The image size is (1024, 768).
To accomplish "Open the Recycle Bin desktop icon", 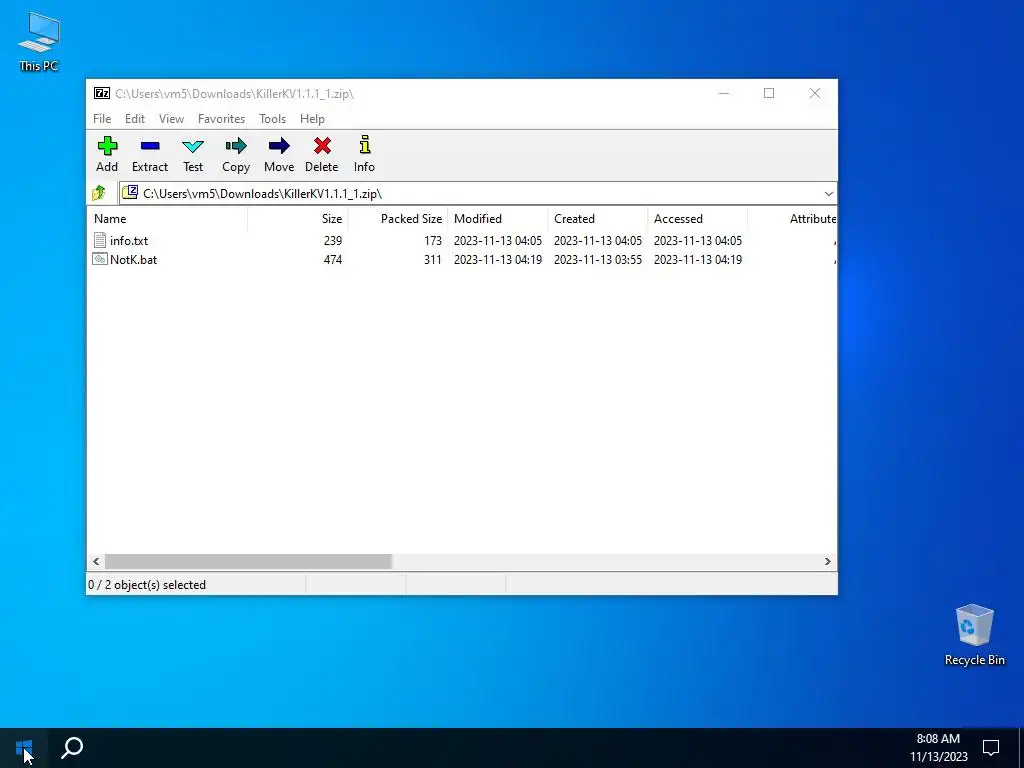I will click(x=974, y=635).
